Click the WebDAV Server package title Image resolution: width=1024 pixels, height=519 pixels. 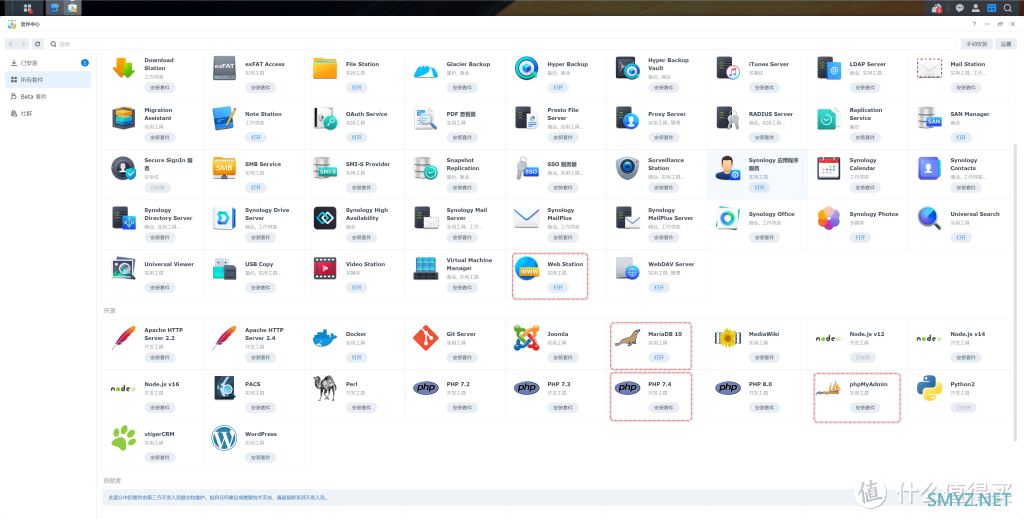tap(671, 264)
